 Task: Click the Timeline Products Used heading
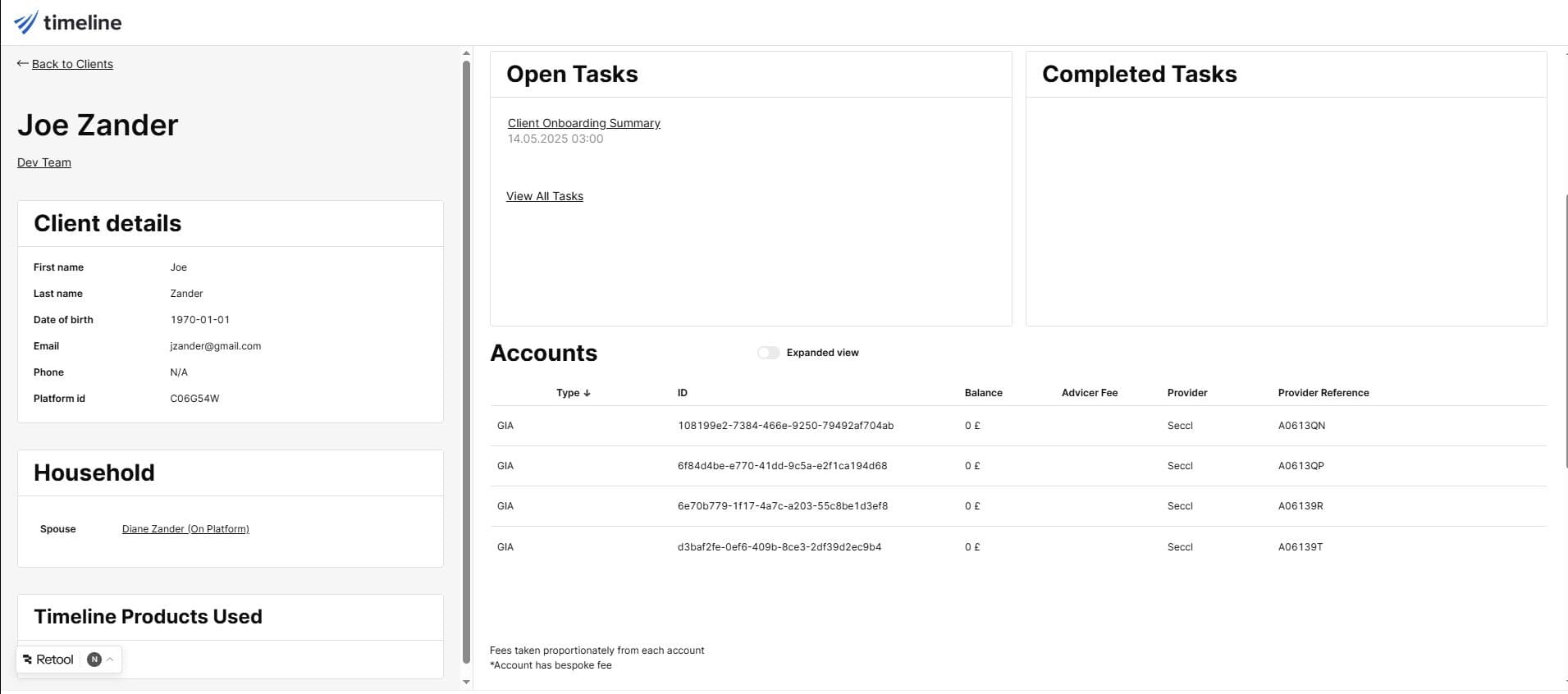pyautogui.click(x=148, y=617)
